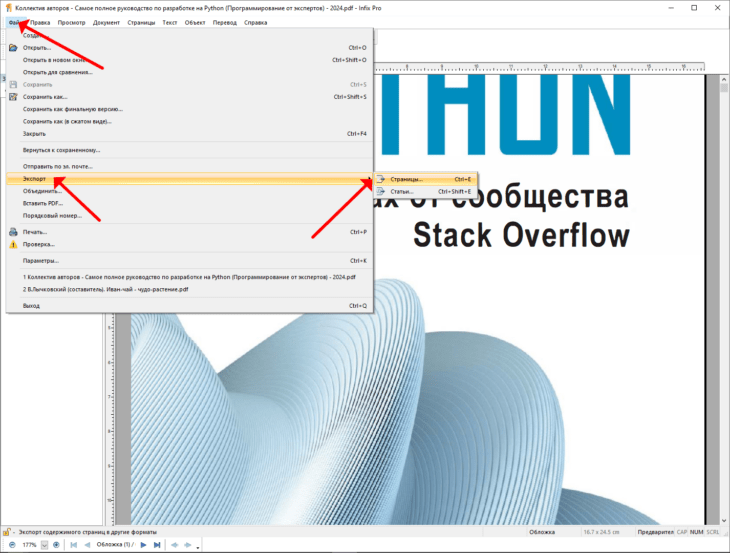Click the export pages icon beside Страницы
The height and width of the screenshot is (553, 730).
381,179
